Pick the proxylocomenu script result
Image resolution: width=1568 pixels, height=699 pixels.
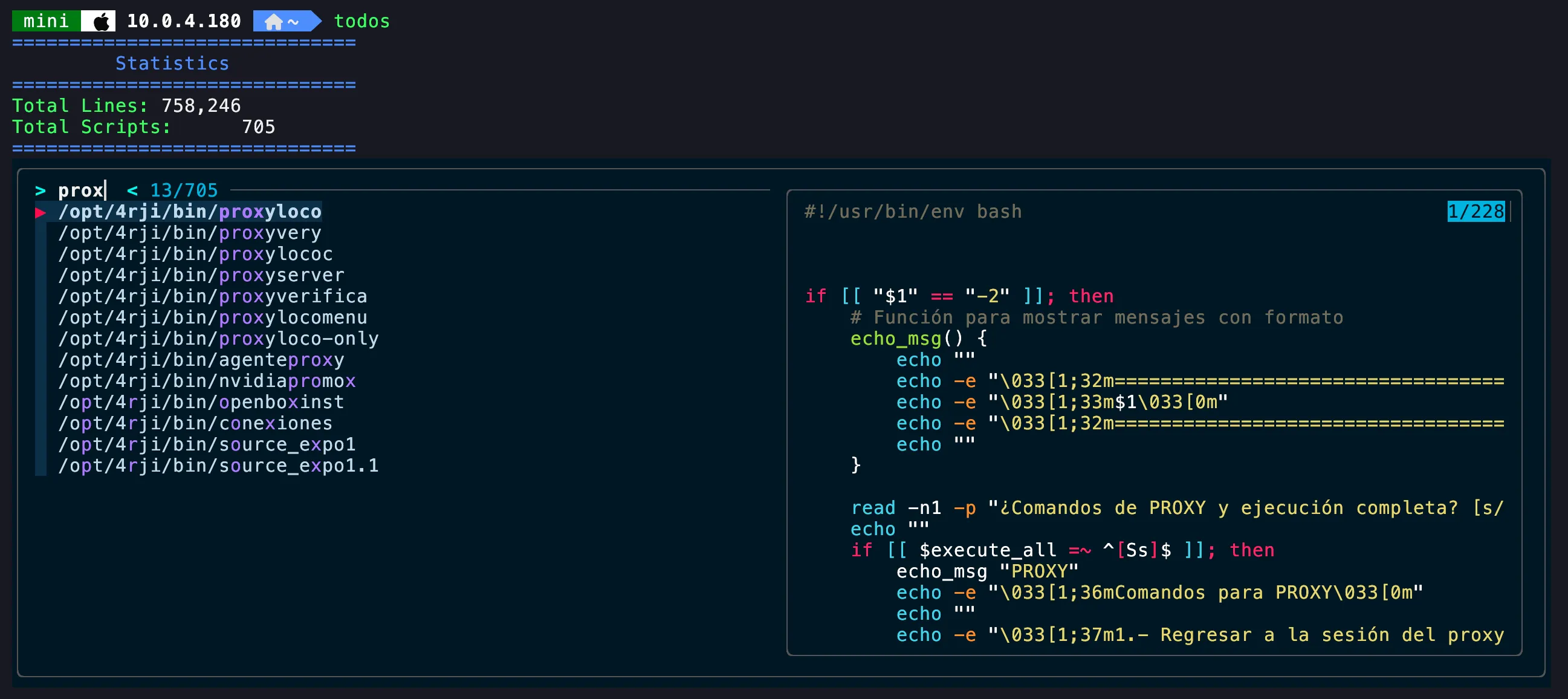[212, 317]
